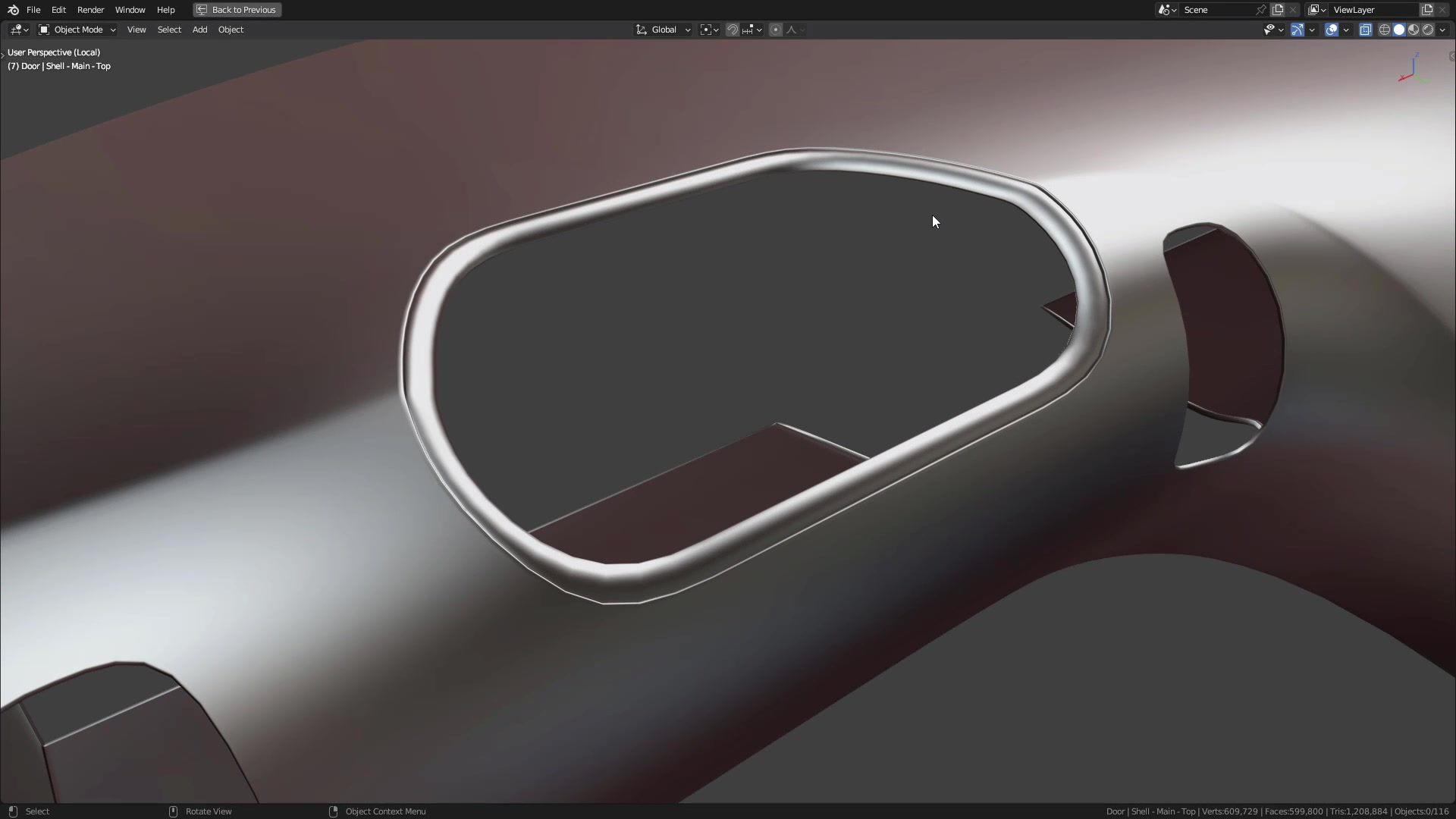Open the Help menu

(165, 10)
